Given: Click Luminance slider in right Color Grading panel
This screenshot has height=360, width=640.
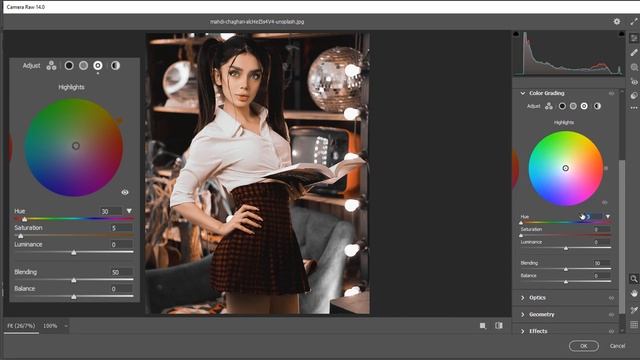Looking at the screenshot, I should [566, 248].
